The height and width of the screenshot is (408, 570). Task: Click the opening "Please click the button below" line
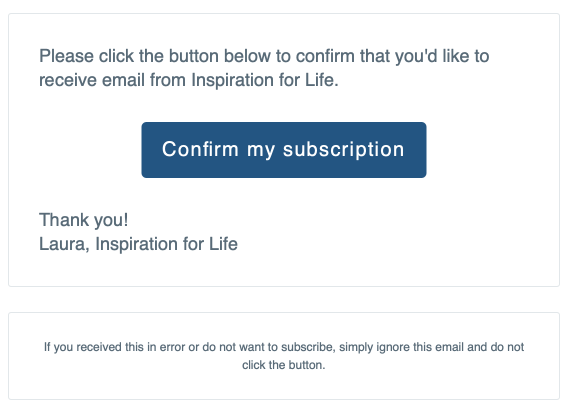(x=264, y=56)
